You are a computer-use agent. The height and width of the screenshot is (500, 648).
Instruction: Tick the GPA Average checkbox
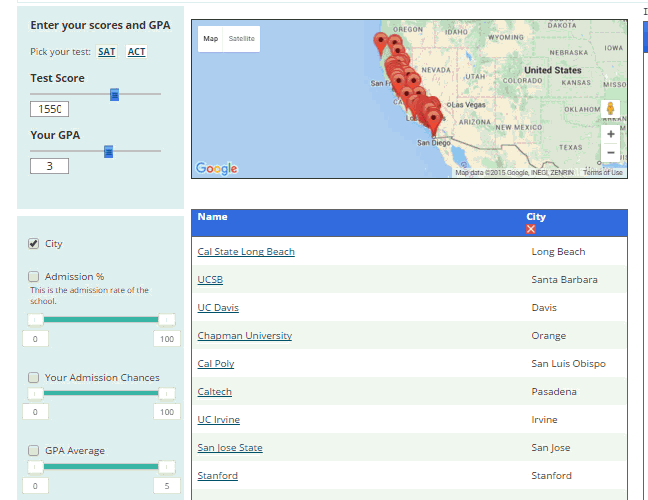click(34, 450)
